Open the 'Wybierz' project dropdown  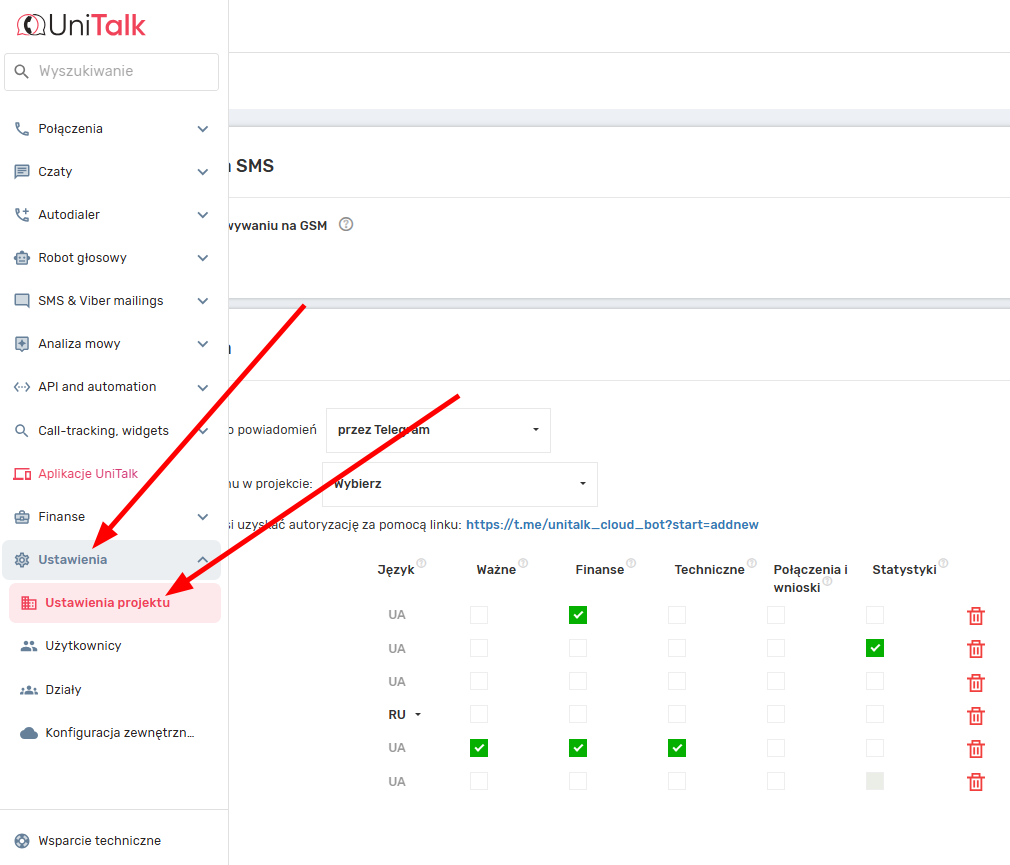point(459,484)
